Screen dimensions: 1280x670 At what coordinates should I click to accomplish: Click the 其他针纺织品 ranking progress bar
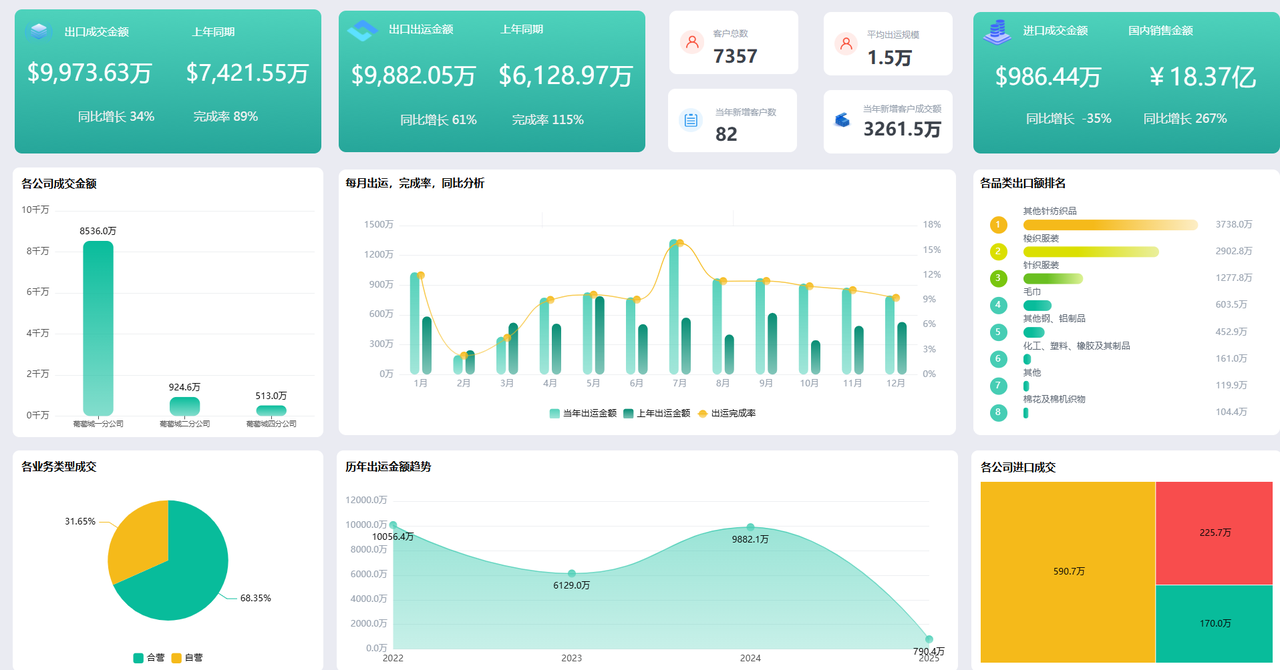[x=1110, y=225]
